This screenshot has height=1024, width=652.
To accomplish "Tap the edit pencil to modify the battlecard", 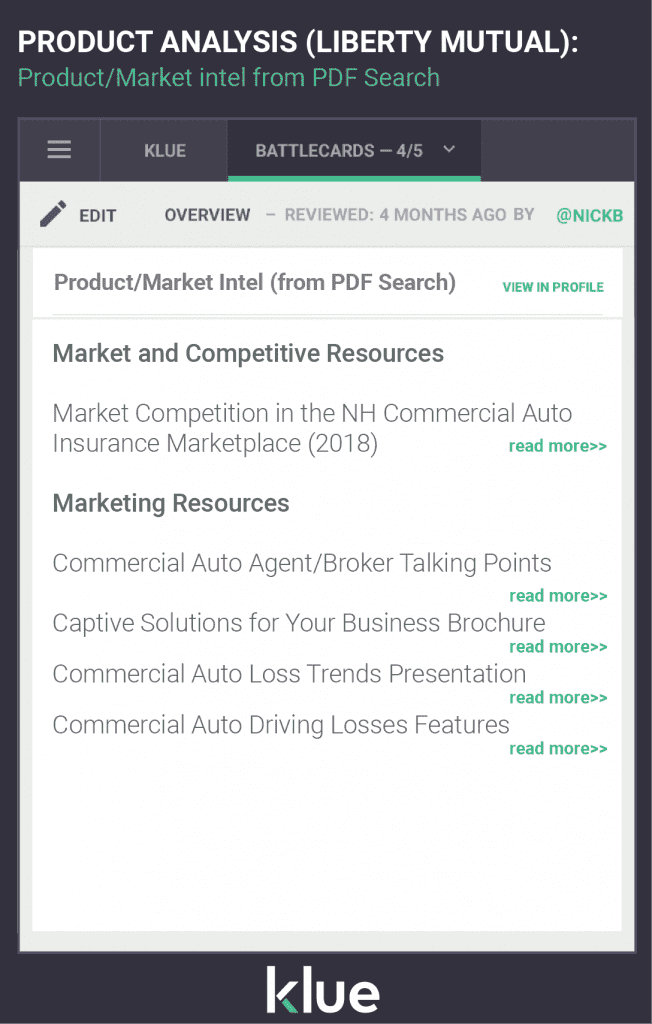I will pos(53,214).
